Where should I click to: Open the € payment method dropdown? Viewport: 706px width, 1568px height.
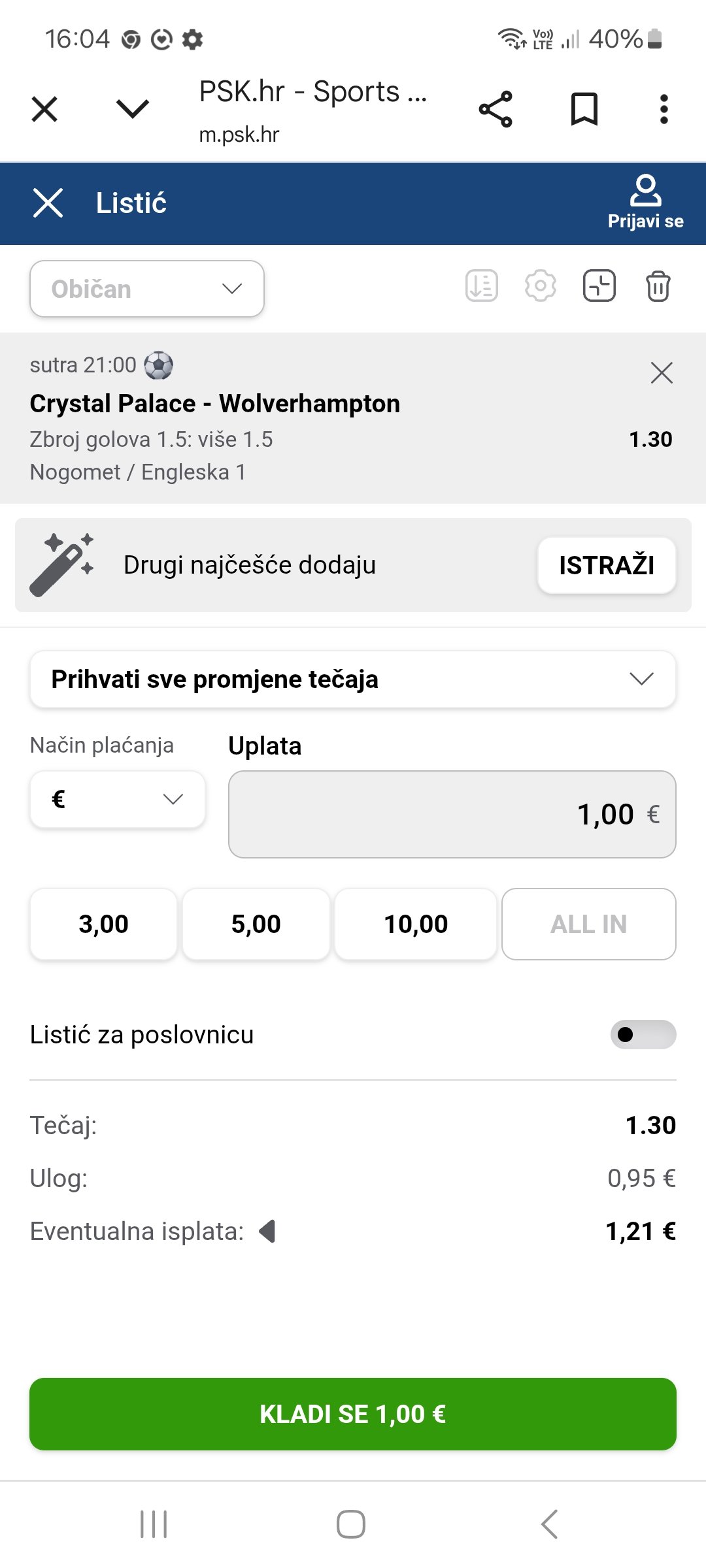coord(118,799)
